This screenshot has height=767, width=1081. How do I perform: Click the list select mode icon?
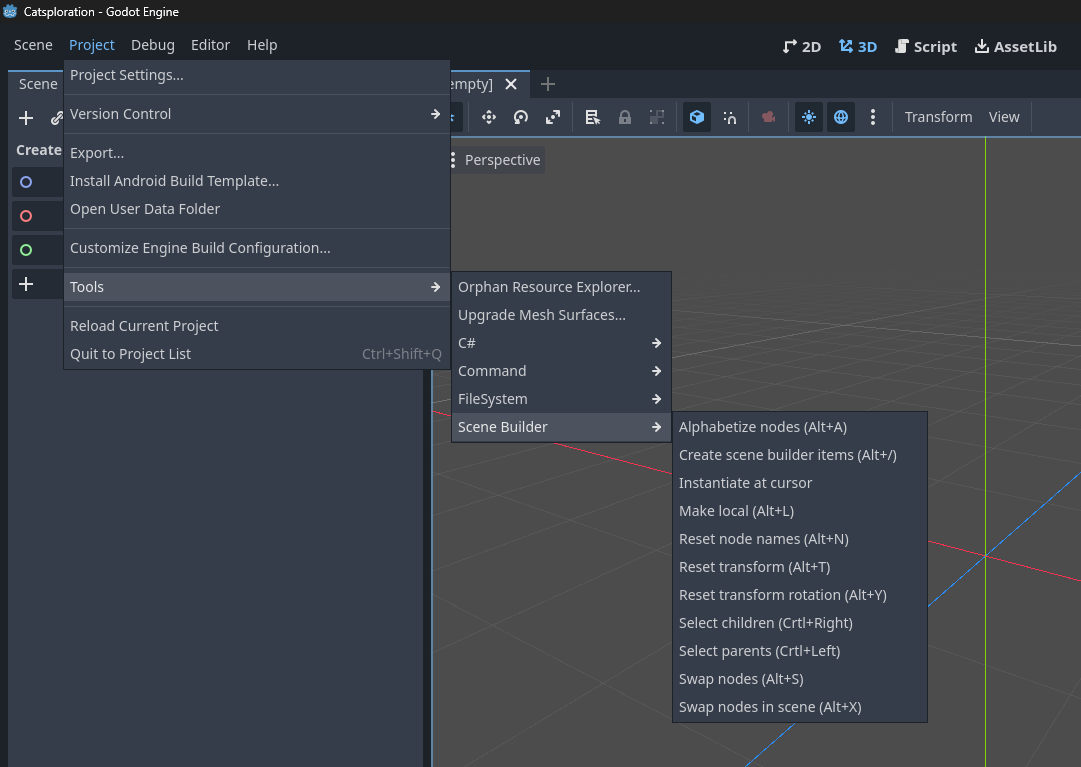tap(592, 117)
